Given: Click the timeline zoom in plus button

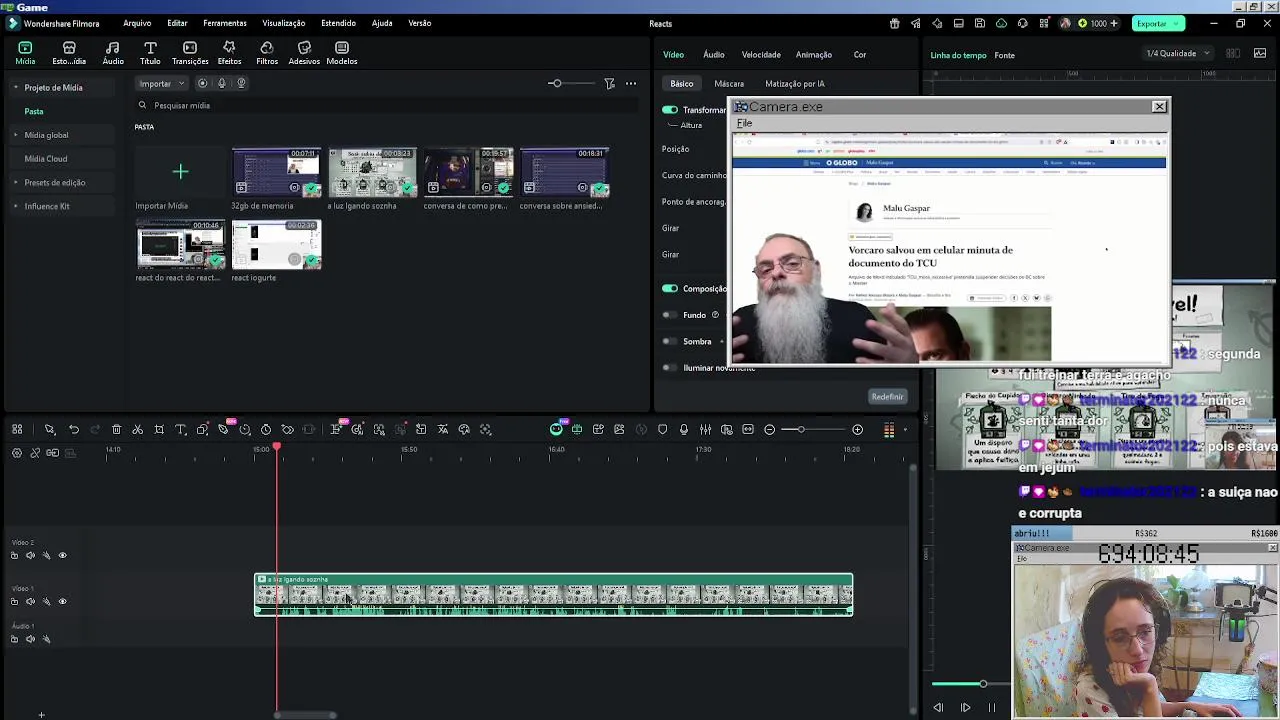Looking at the screenshot, I should click(857, 430).
